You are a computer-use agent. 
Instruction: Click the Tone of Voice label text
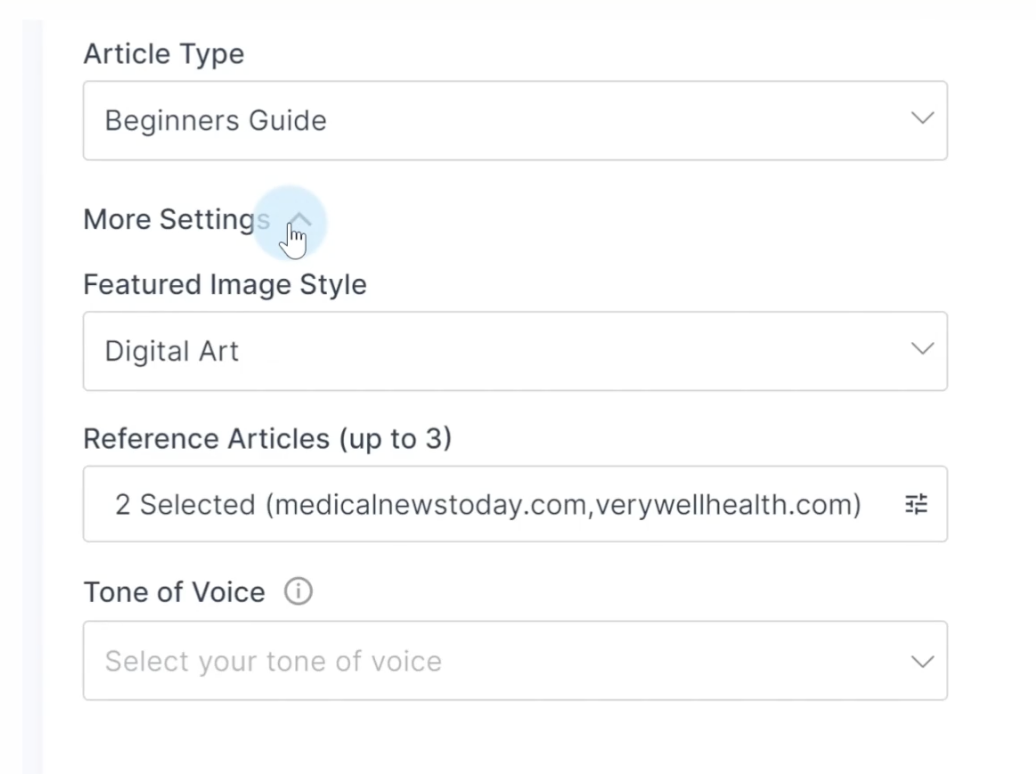(x=174, y=592)
